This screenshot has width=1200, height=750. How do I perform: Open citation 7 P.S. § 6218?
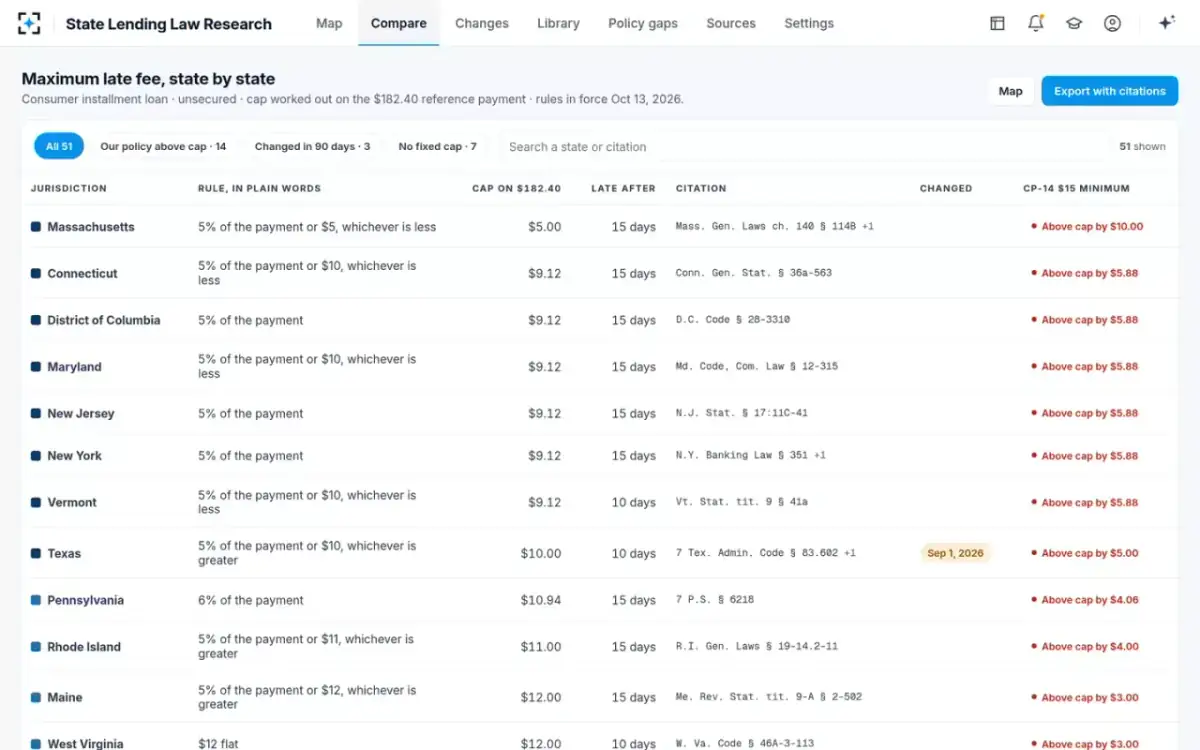[715, 600]
